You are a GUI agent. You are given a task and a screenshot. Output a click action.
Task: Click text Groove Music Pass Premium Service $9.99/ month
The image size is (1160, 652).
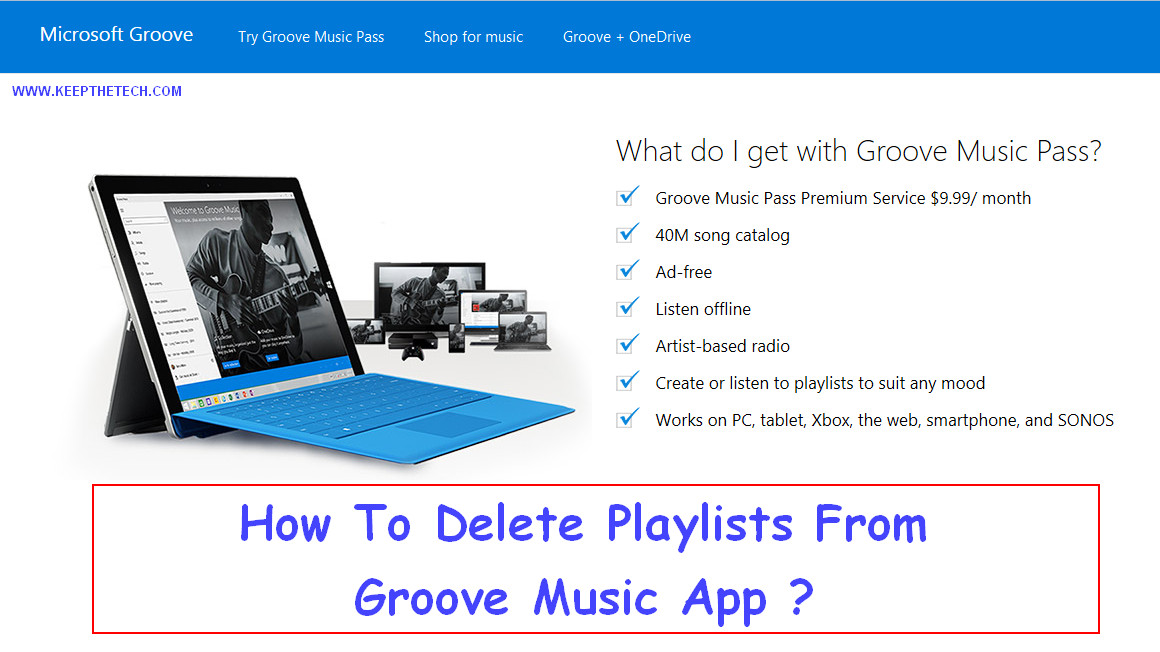tap(843, 198)
